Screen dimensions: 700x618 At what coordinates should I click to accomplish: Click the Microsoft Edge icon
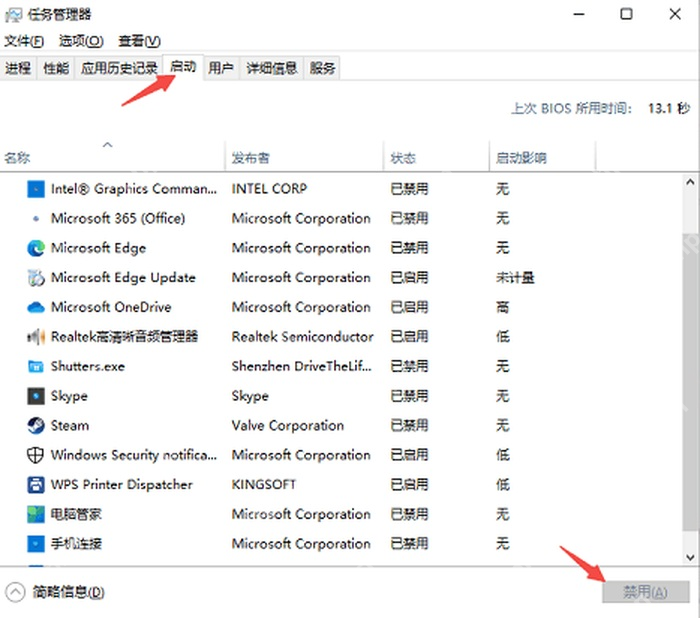(x=36, y=248)
